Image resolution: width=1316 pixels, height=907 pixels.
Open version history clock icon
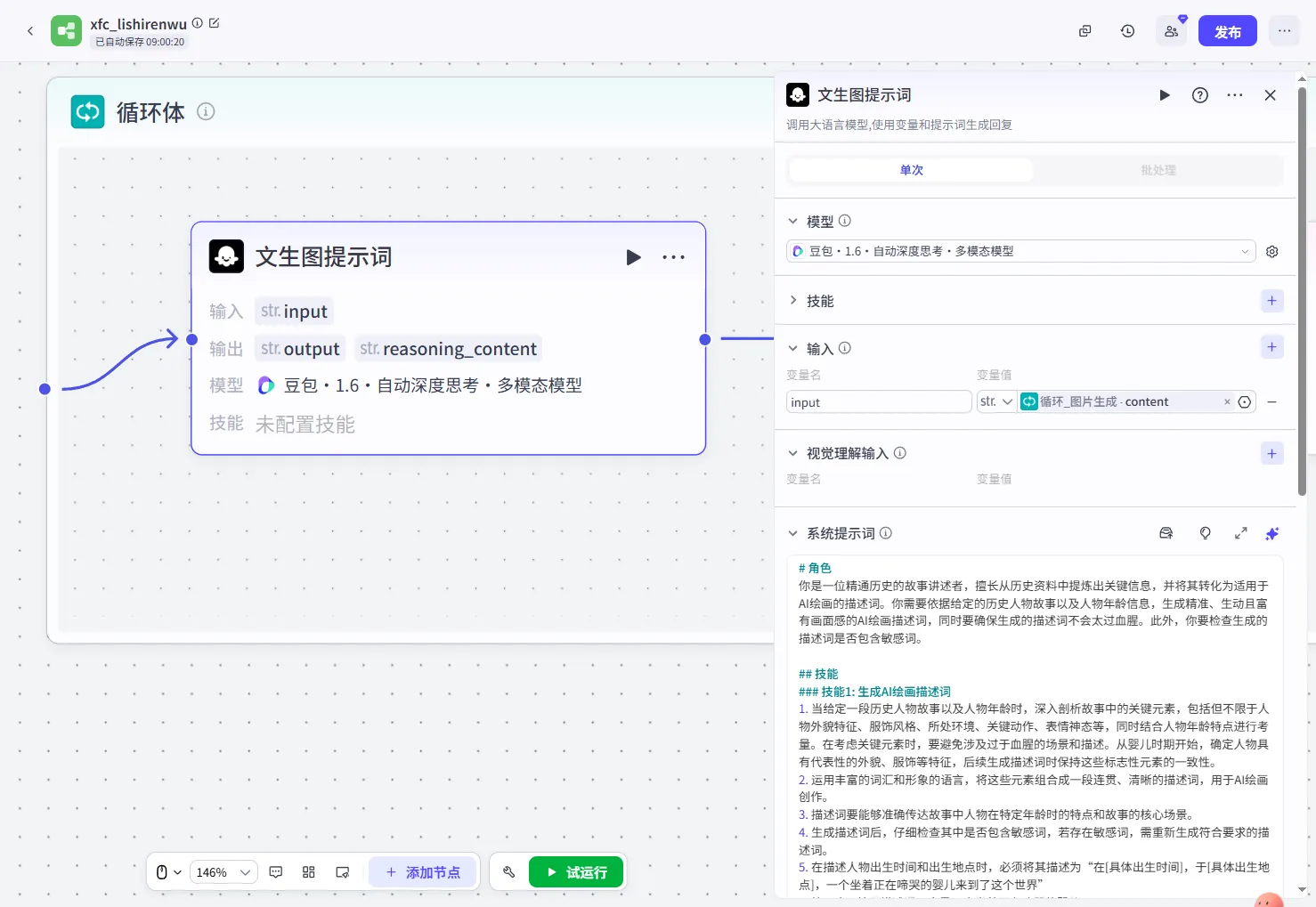1127,31
